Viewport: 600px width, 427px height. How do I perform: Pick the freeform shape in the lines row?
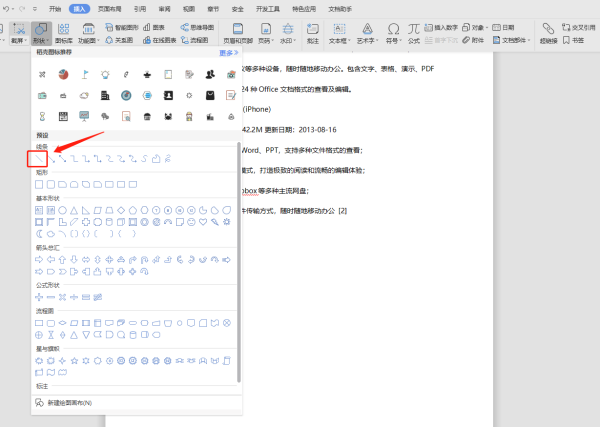(x=156, y=158)
